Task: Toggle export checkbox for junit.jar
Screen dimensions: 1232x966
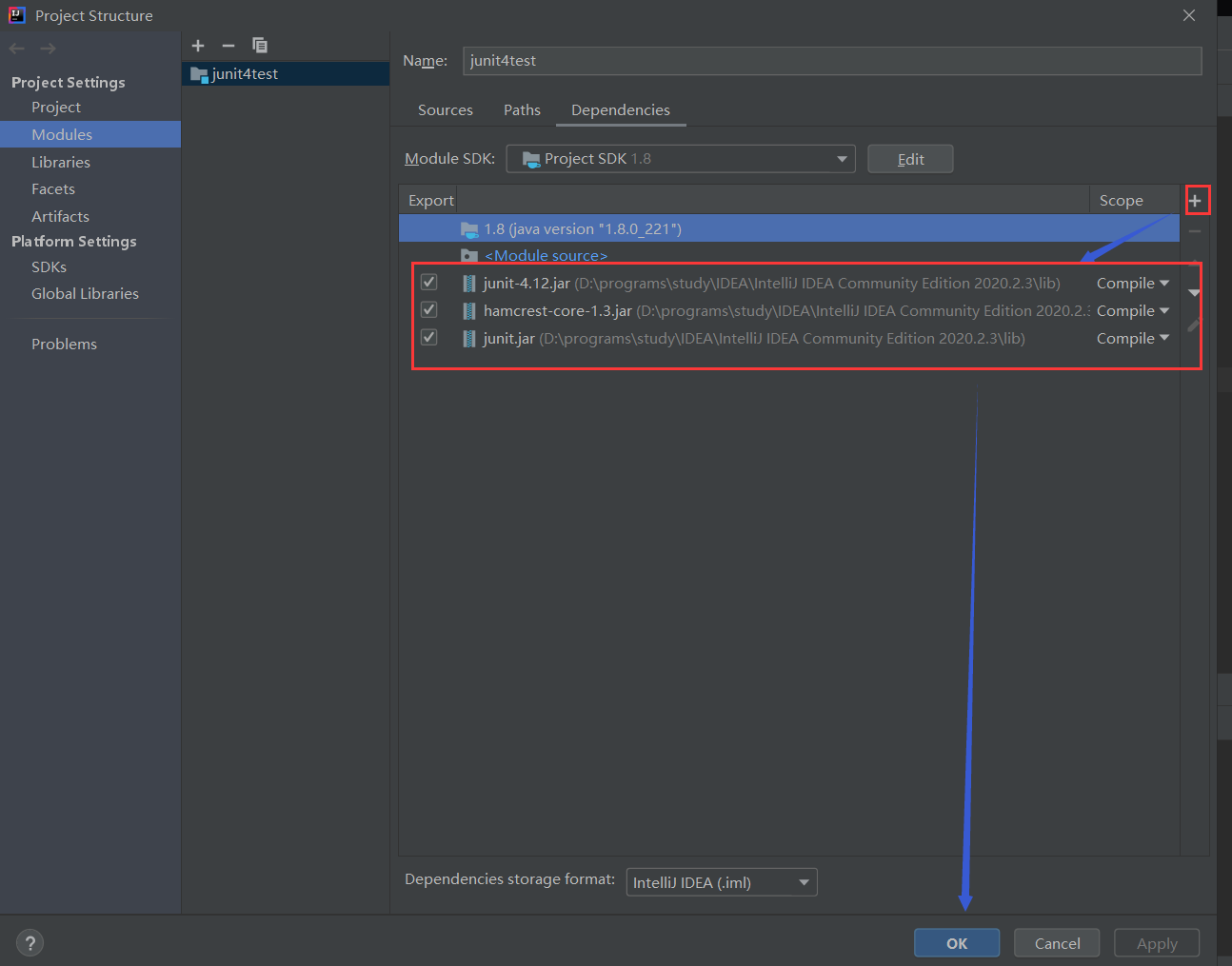Action: 429,338
